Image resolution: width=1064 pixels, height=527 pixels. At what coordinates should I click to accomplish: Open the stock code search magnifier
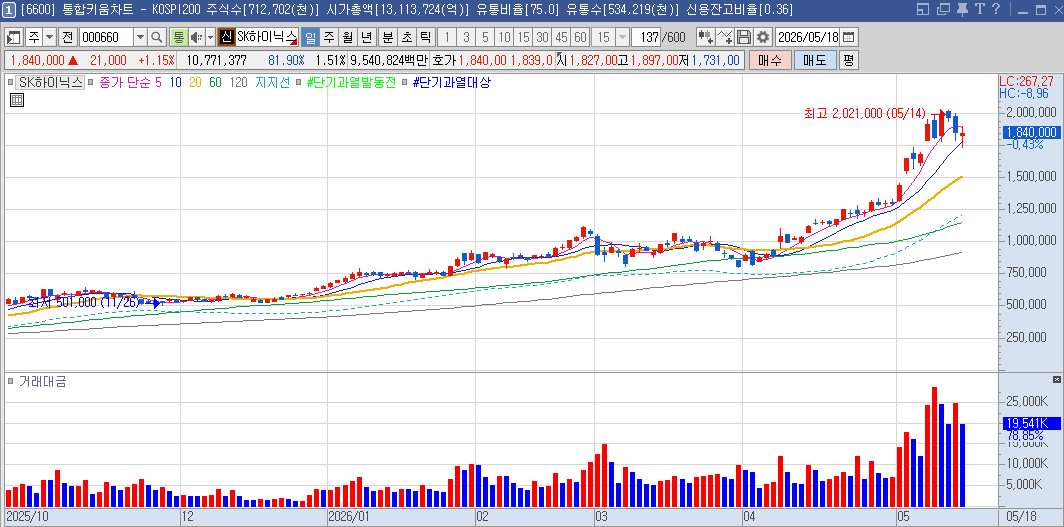pyautogui.click(x=157, y=37)
